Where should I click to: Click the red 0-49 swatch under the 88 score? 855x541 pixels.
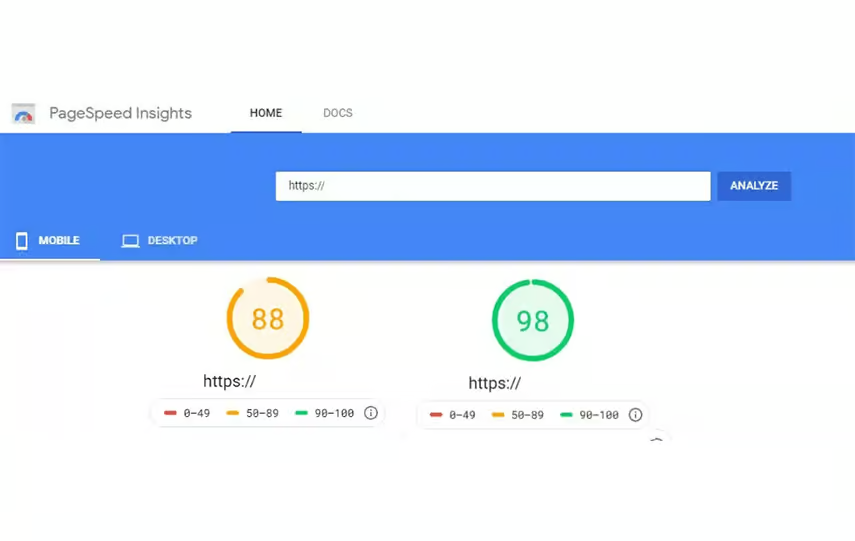tap(170, 413)
